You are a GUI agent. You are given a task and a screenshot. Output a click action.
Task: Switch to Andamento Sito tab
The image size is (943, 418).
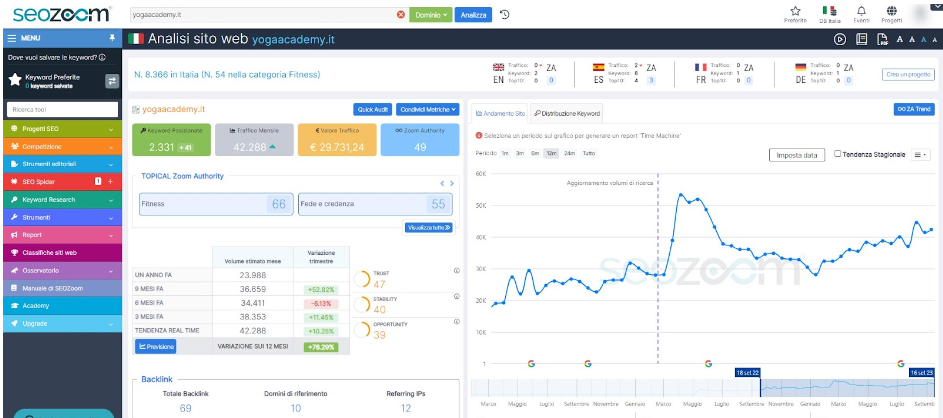click(500, 113)
